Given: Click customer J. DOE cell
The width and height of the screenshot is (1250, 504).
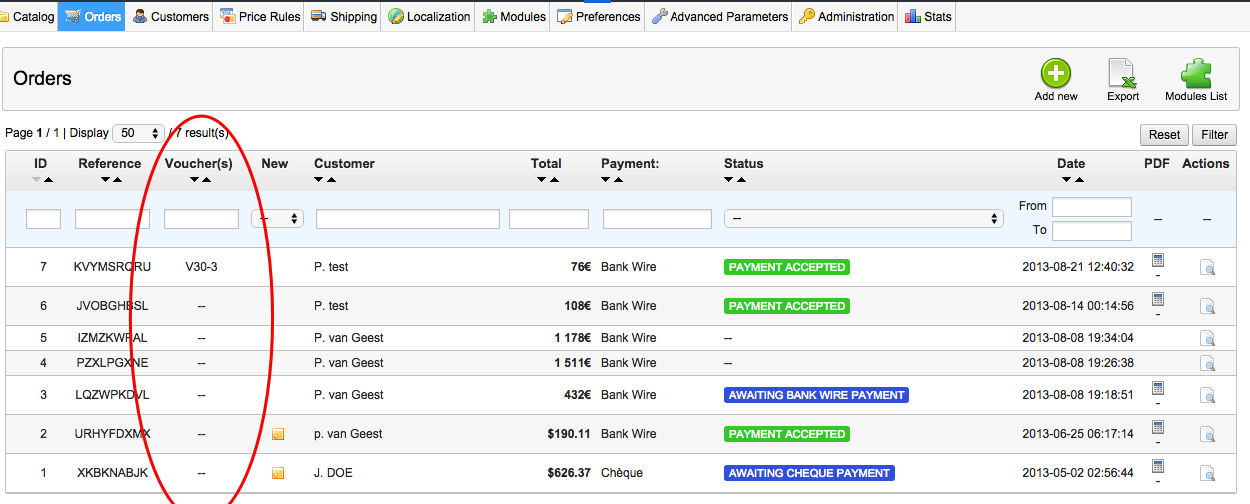Looking at the screenshot, I should coord(333,473).
